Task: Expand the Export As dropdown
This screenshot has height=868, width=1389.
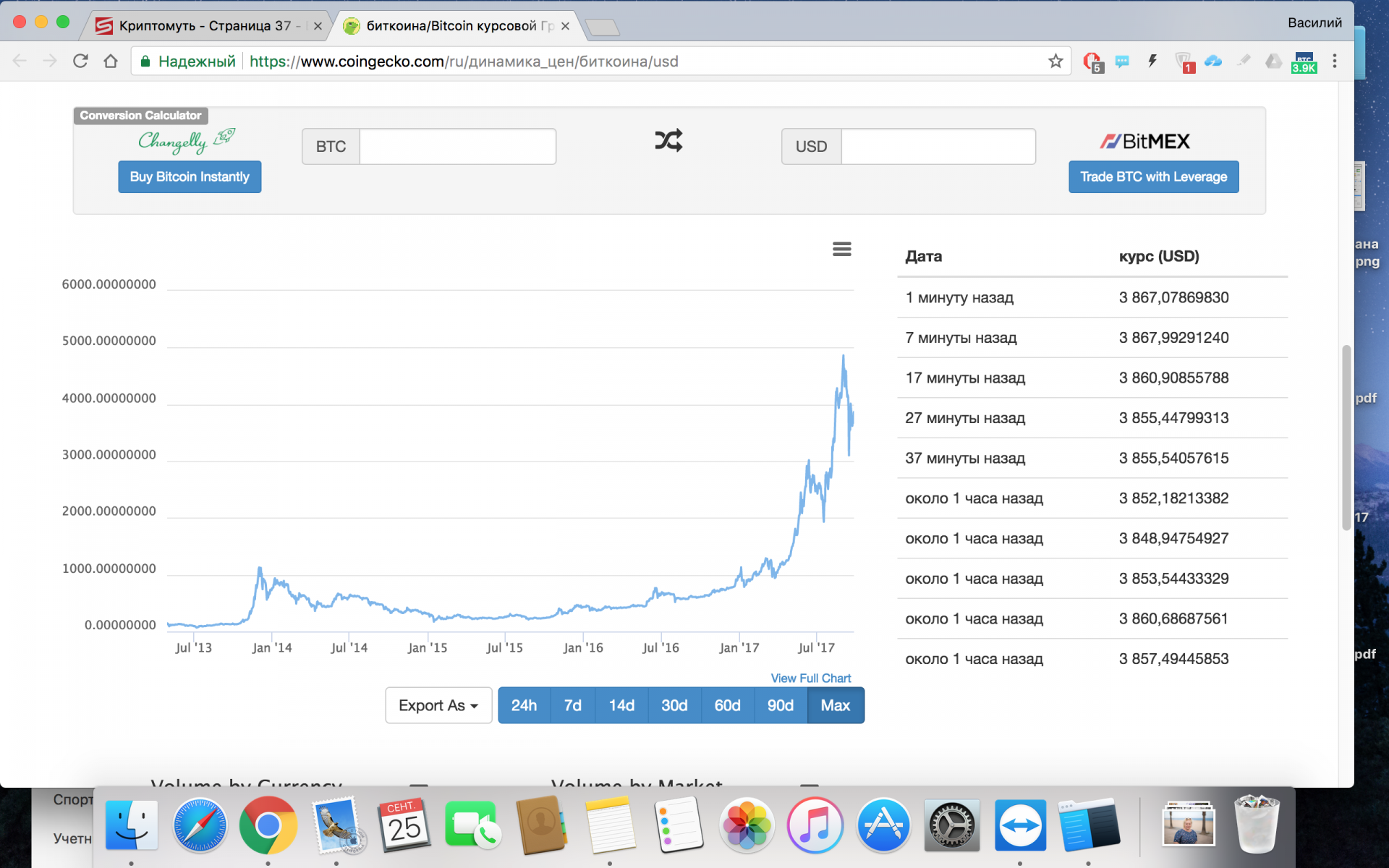Action: pos(438,705)
